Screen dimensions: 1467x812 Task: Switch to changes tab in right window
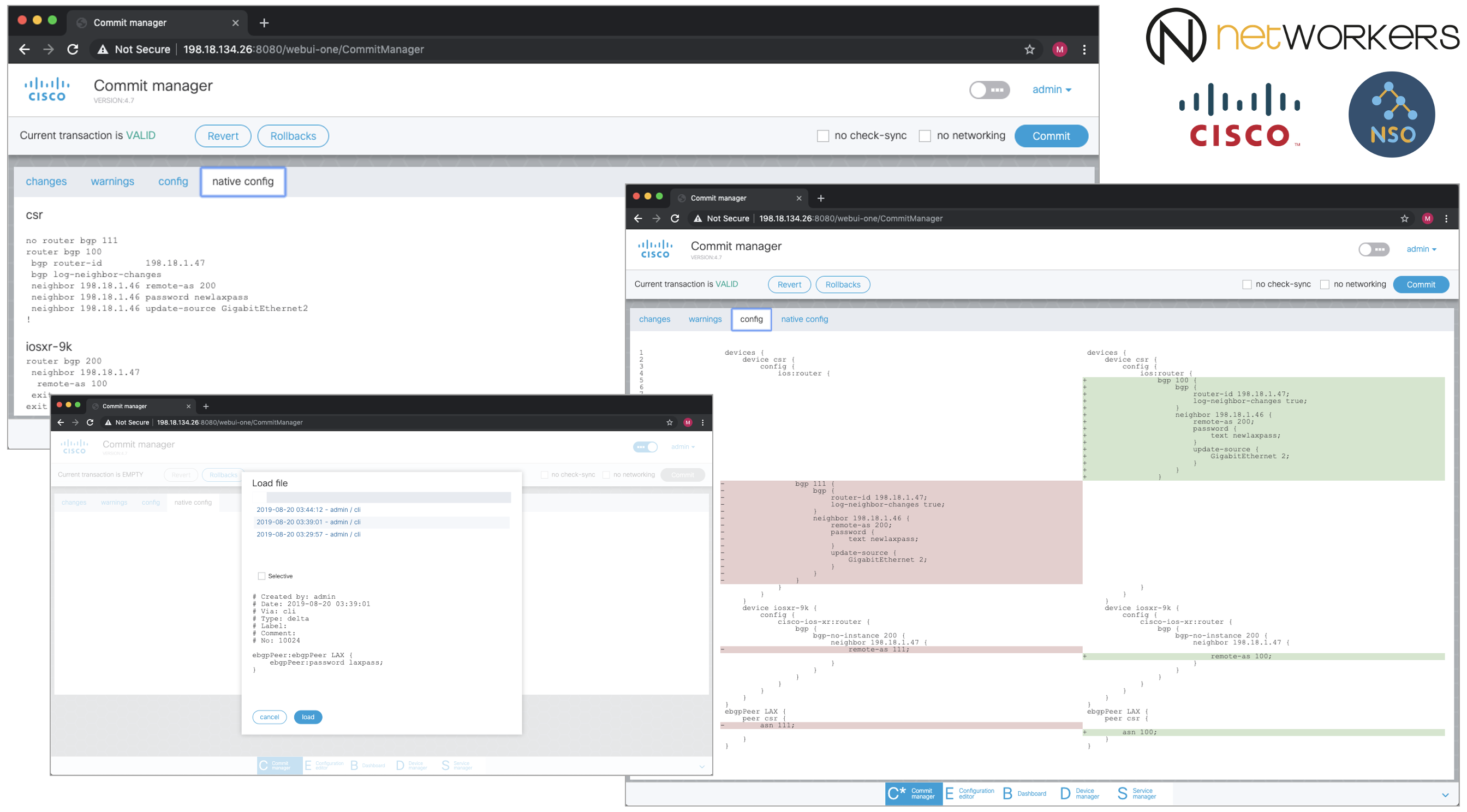654,319
